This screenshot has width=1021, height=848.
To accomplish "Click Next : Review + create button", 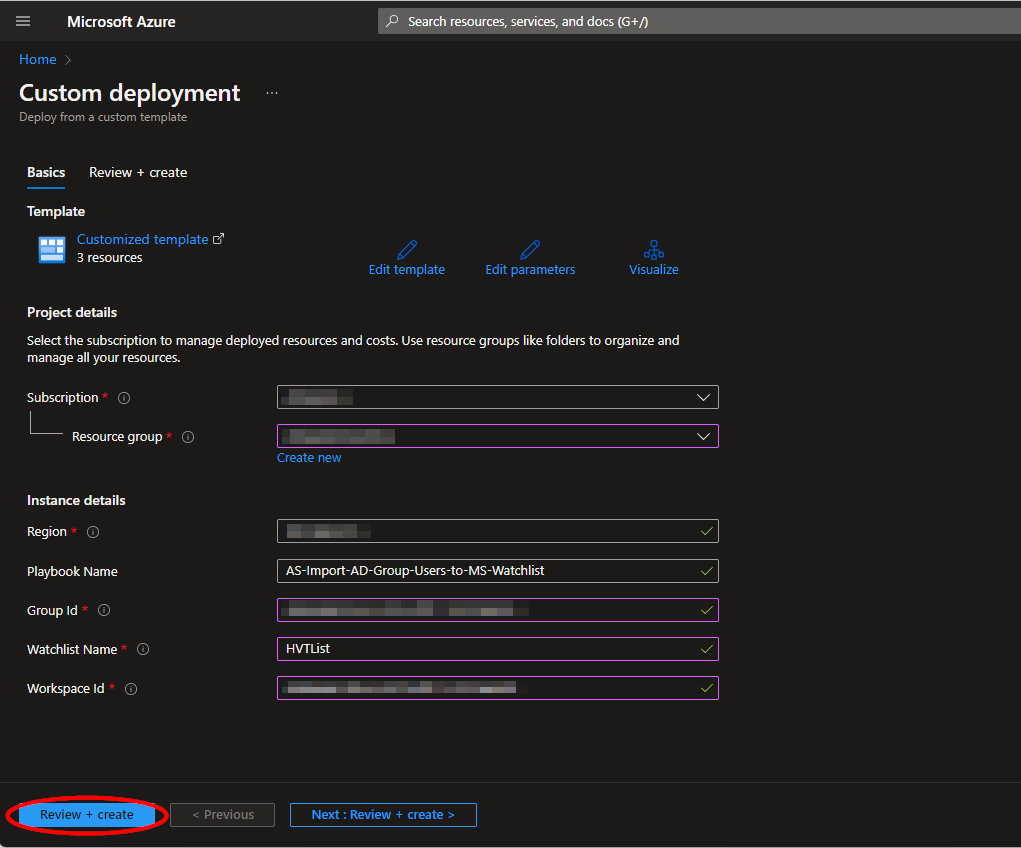I will [x=383, y=815].
